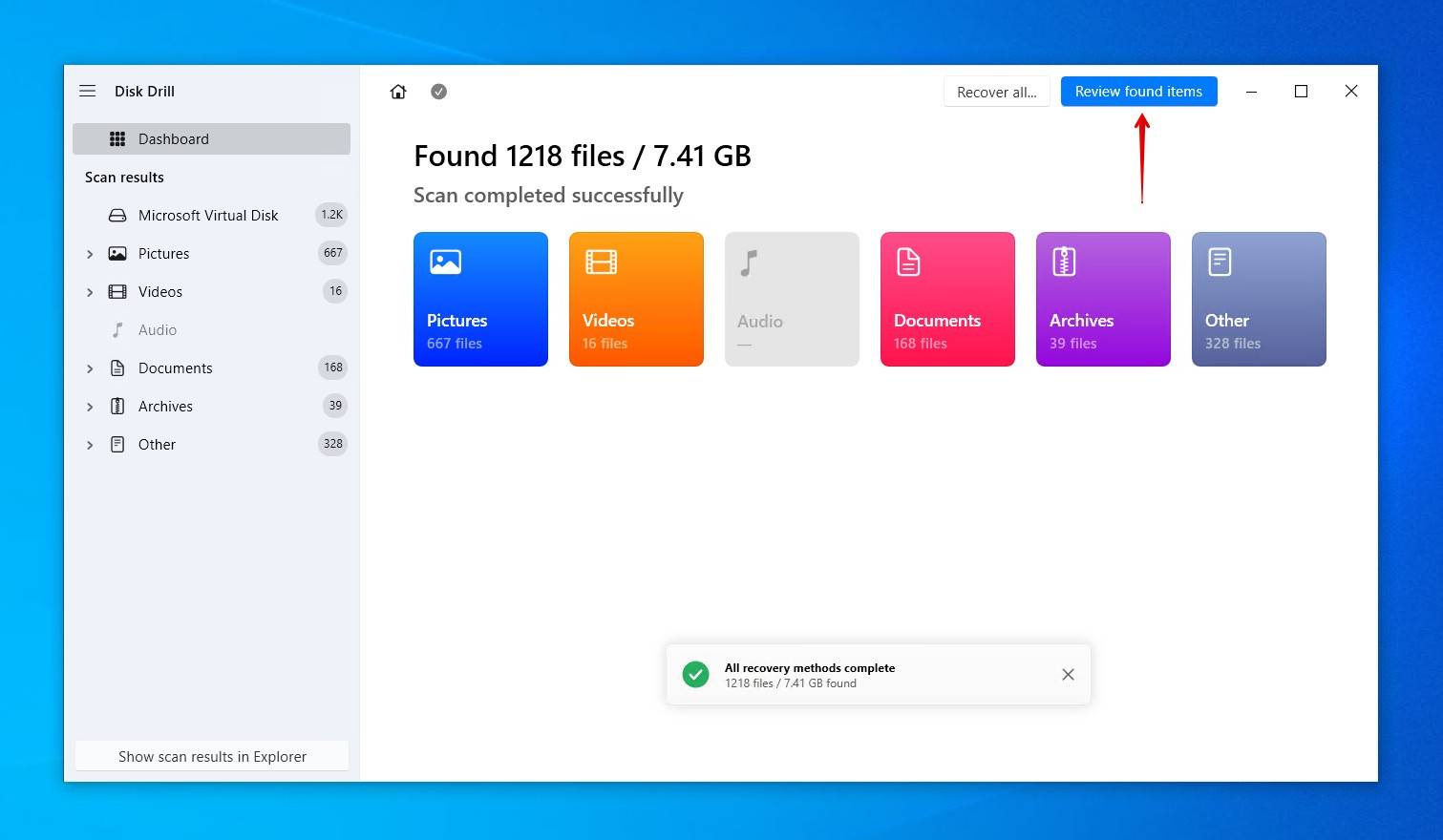1443x840 pixels.
Task: Dismiss the recovery complete notification
Action: [x=1068, y=675]
